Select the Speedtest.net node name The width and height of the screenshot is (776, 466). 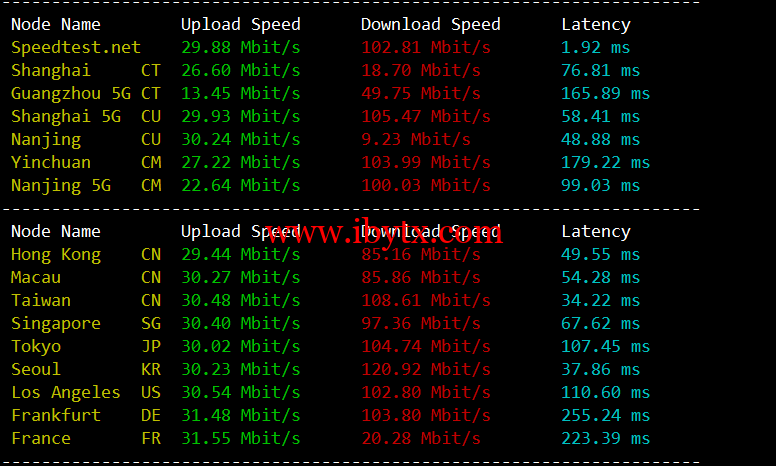[76, 47]
